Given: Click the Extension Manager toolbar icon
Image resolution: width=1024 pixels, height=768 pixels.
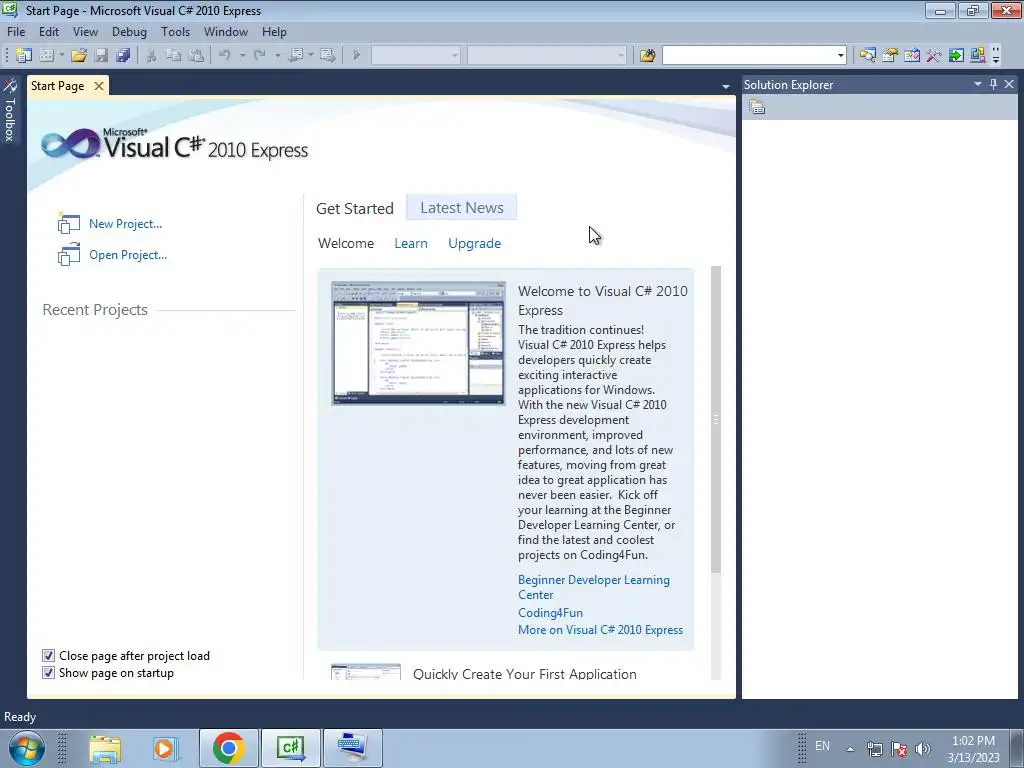Looking at the screenshot, I should [978, 56].
